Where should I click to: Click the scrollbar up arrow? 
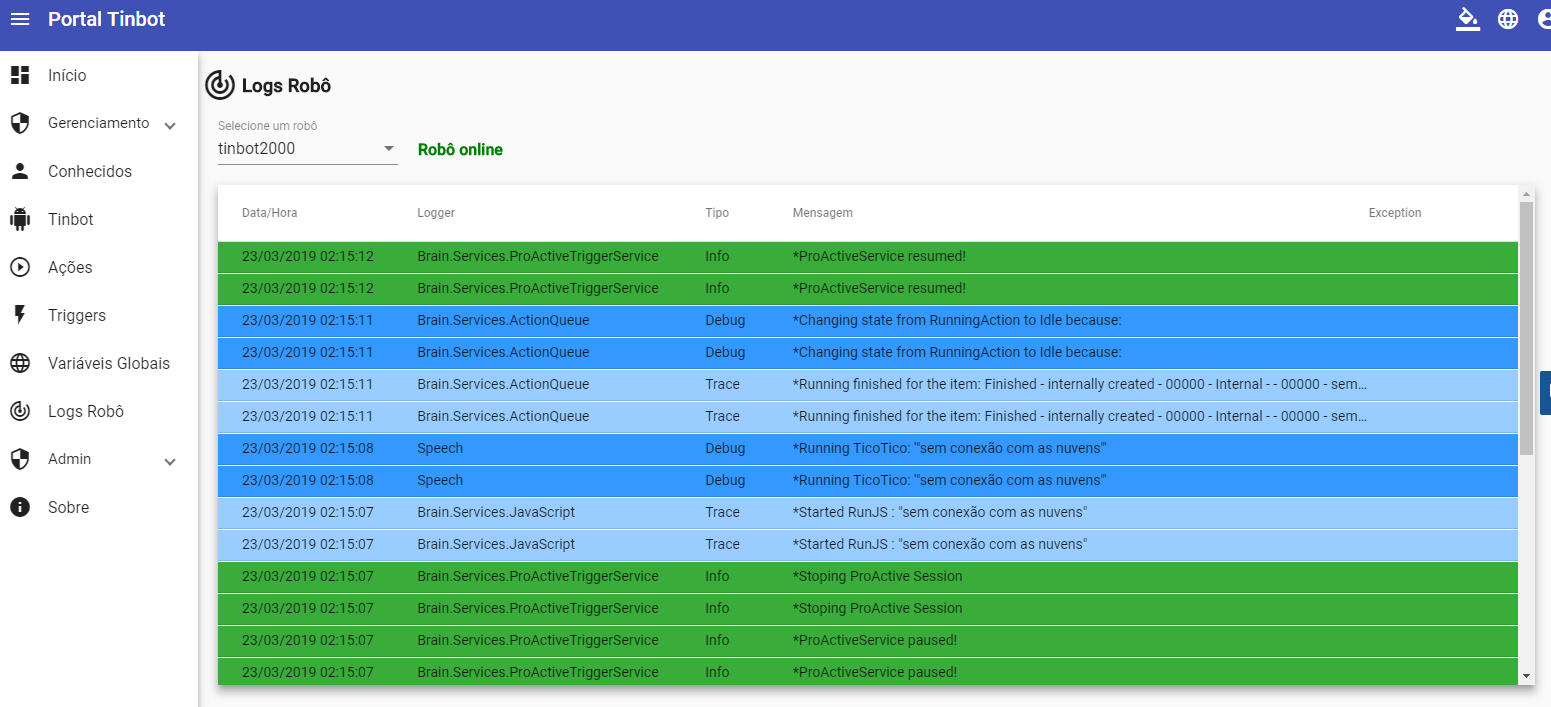1526,193
